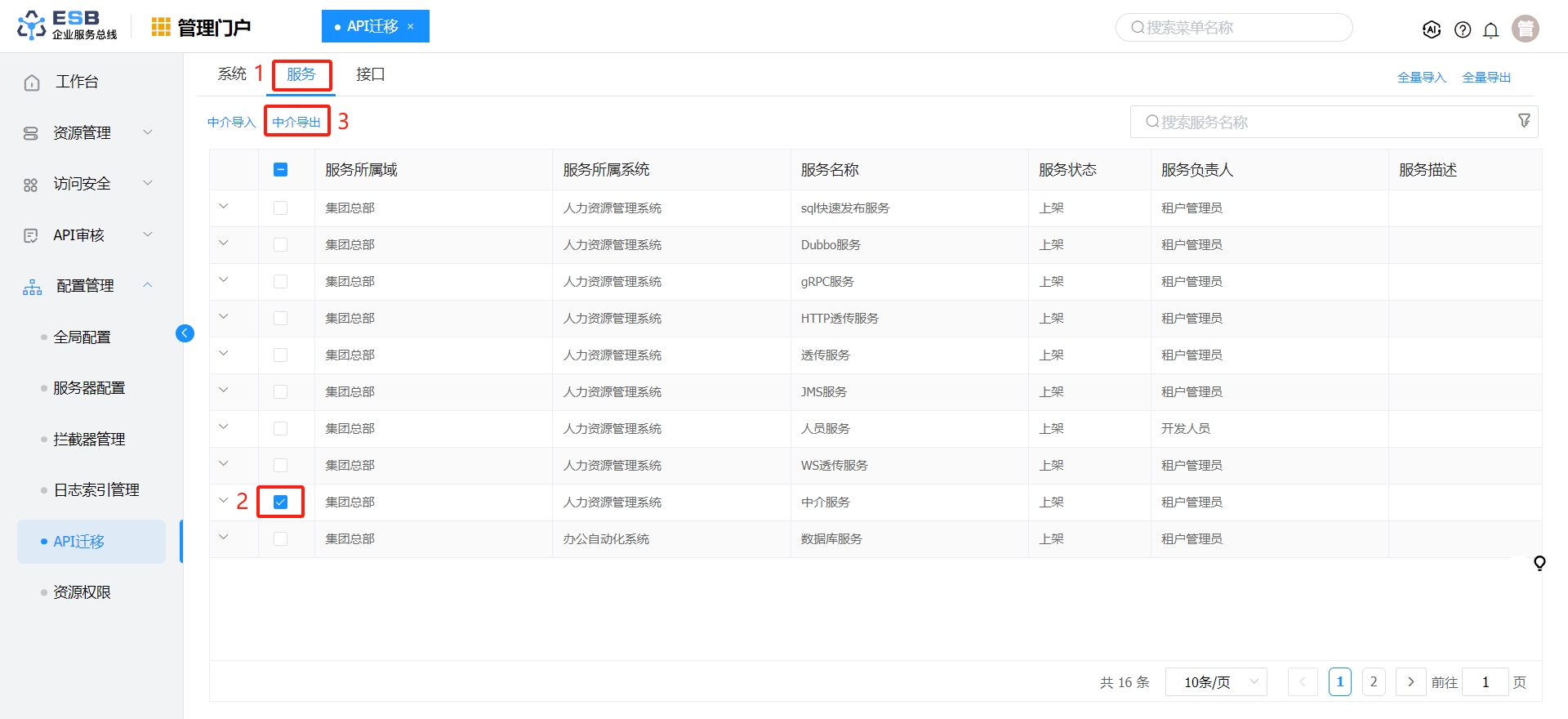Expand the sql快速发布服务 row details

(x=224, y=207)
